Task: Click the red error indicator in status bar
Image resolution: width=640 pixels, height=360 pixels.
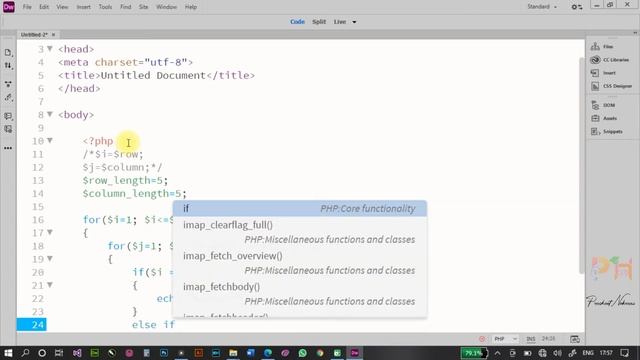Action: coord(482,339)
